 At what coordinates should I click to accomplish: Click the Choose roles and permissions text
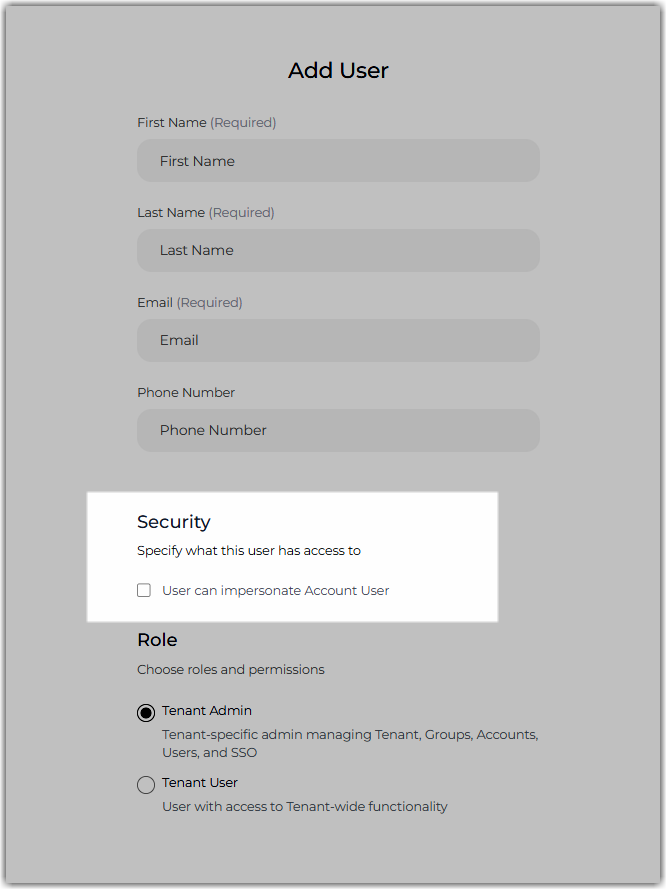click(230, 670)
